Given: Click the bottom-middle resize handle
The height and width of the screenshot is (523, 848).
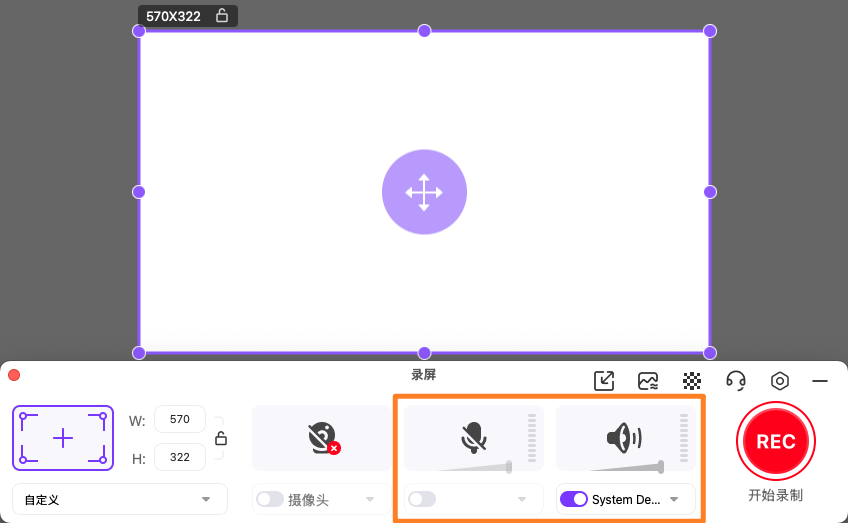Looking at the screenshot, I should click(425, 353).
